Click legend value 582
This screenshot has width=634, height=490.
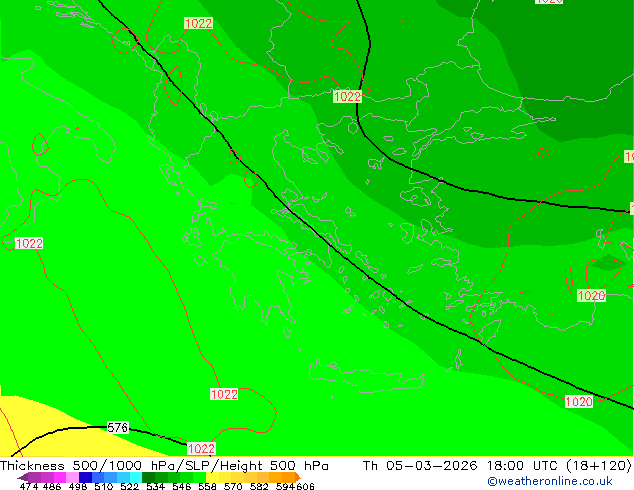click(x=259, y=486)
